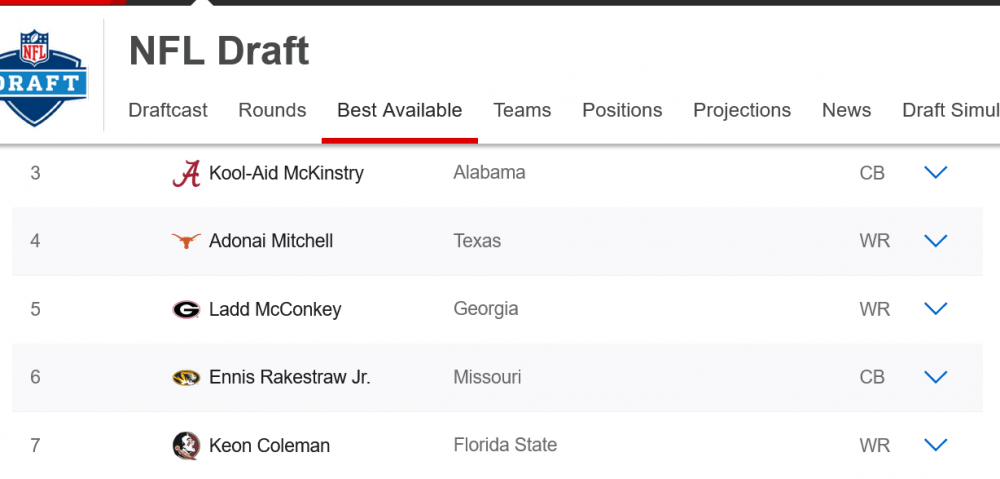Expand Keon Coleman's row chevron
Image resolution: width=1000 pixels, height=479 pixels.
[x=935, y=445]
